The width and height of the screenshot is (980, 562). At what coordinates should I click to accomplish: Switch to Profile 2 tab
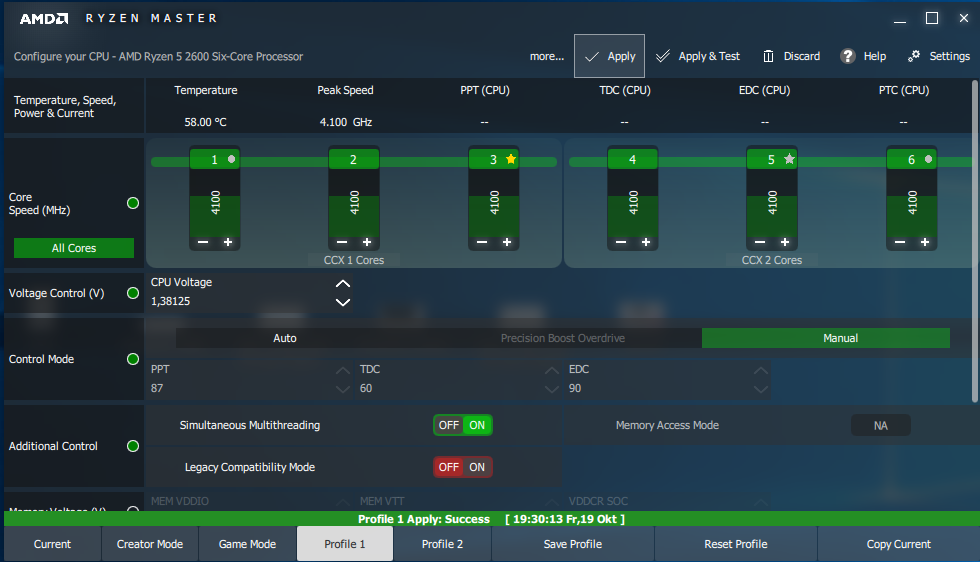tap(442, 544)
